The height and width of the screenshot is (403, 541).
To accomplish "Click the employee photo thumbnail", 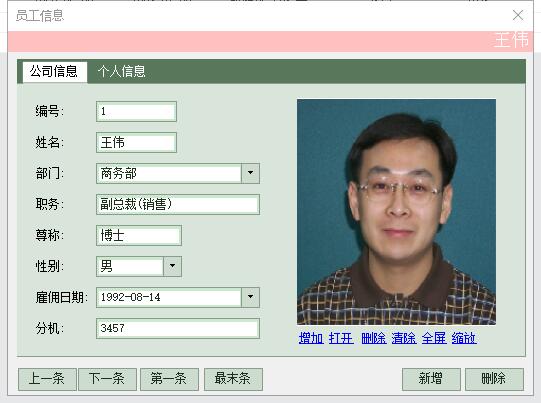I will coord(396,212).
